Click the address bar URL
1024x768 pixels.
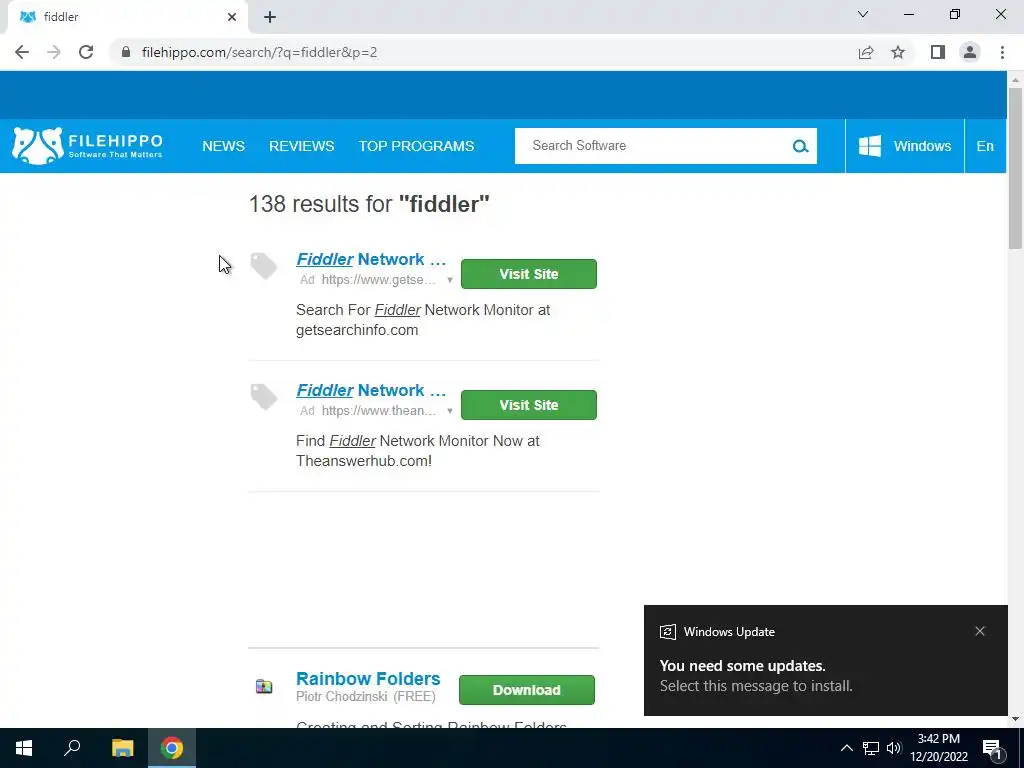tap(259, 52)
